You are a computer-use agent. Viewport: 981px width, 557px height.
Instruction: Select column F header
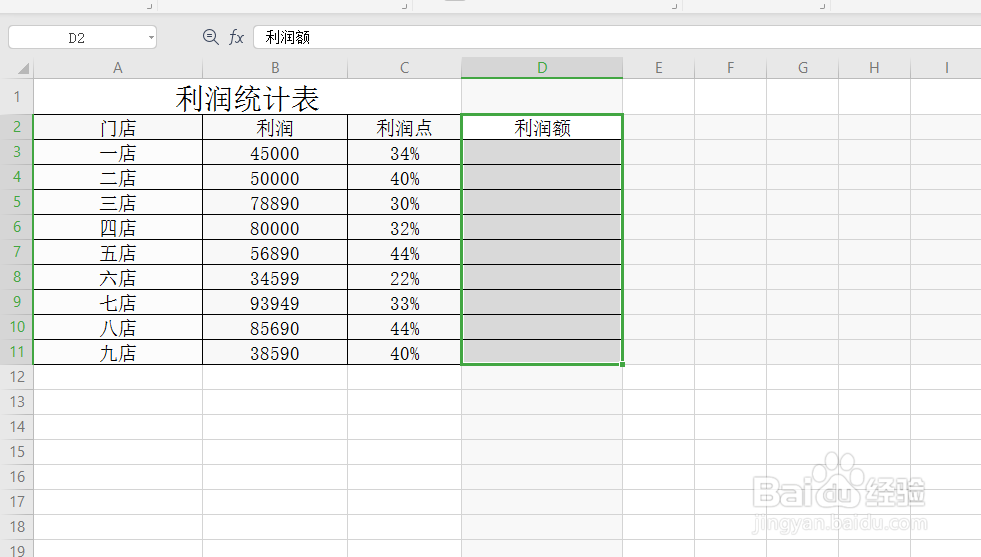(x=730, y=68)
